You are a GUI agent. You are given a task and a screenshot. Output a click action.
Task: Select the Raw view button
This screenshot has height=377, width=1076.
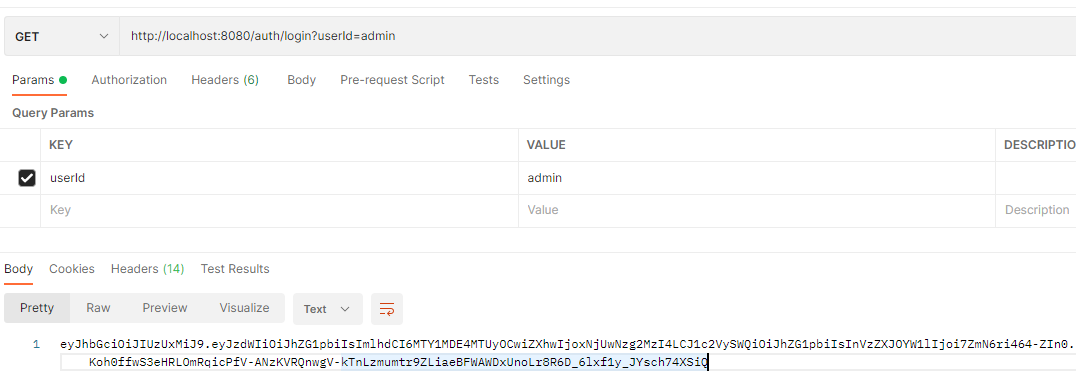pos(98,308)
